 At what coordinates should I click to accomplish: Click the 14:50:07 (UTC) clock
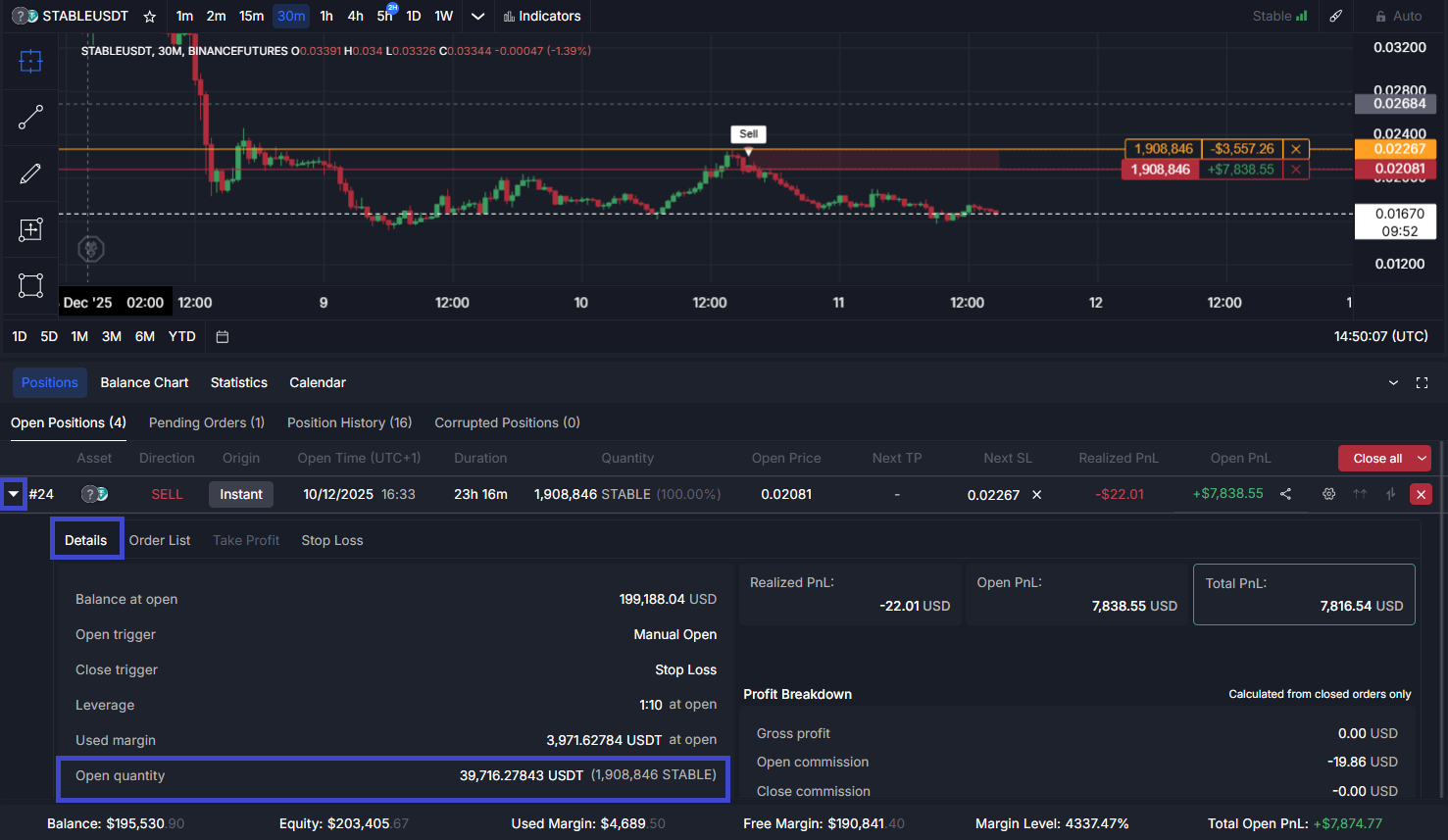point(1381,336)
